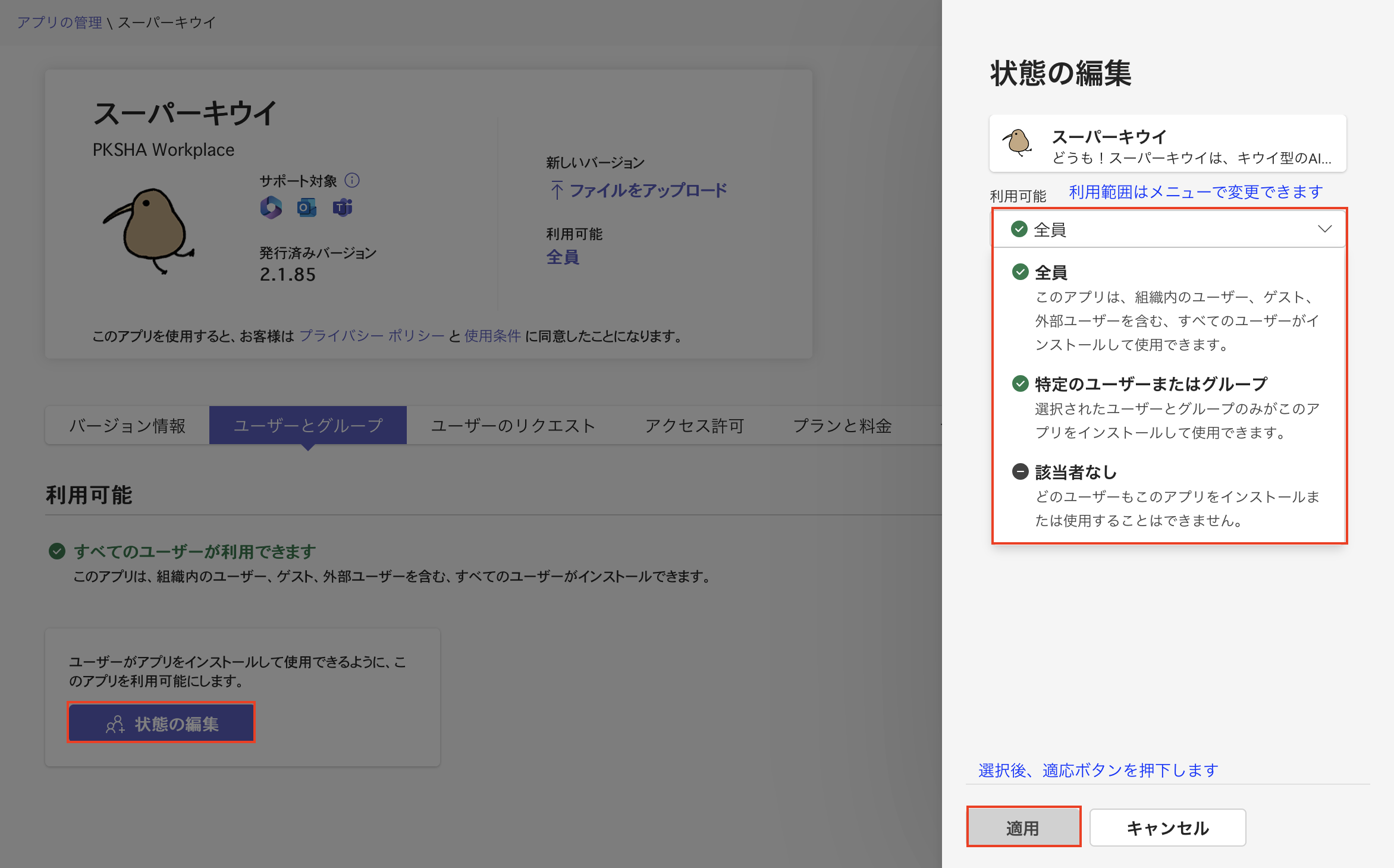Screen dimensions: 1394x868
Task: Switch to the アクセス許可 tab
Action: (695, 426)
